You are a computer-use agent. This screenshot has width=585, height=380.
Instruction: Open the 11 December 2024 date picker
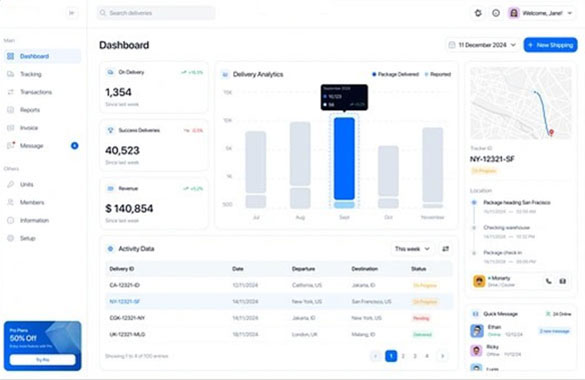point(482,45)
